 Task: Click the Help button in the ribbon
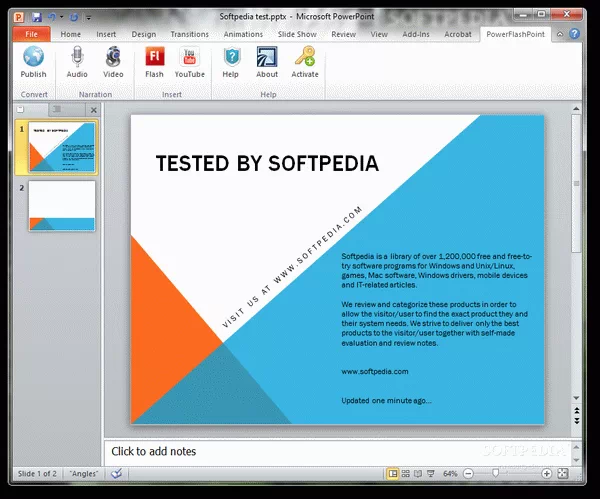click(x=231, y=58)
